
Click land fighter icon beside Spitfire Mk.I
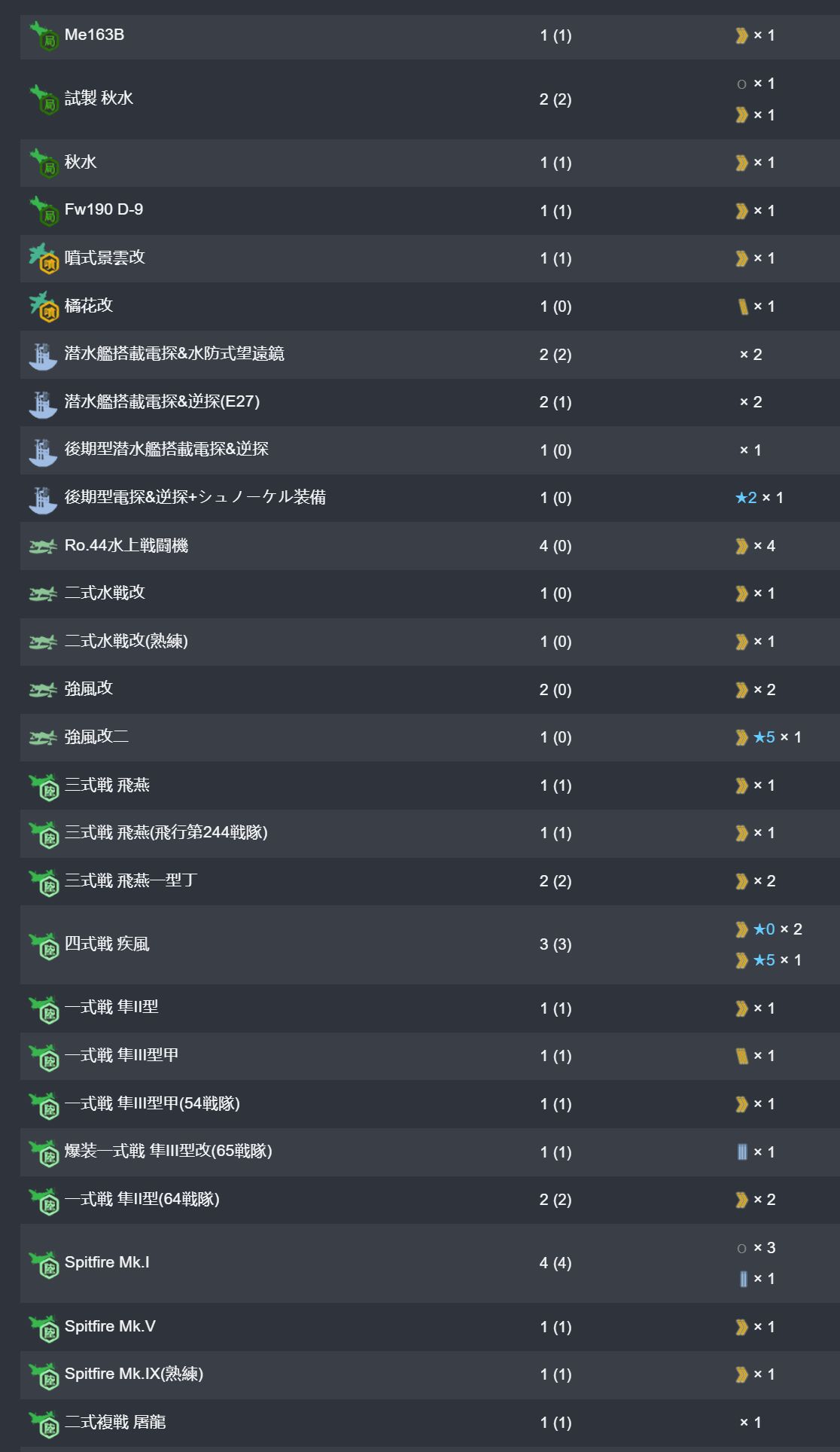point(44,1264)
